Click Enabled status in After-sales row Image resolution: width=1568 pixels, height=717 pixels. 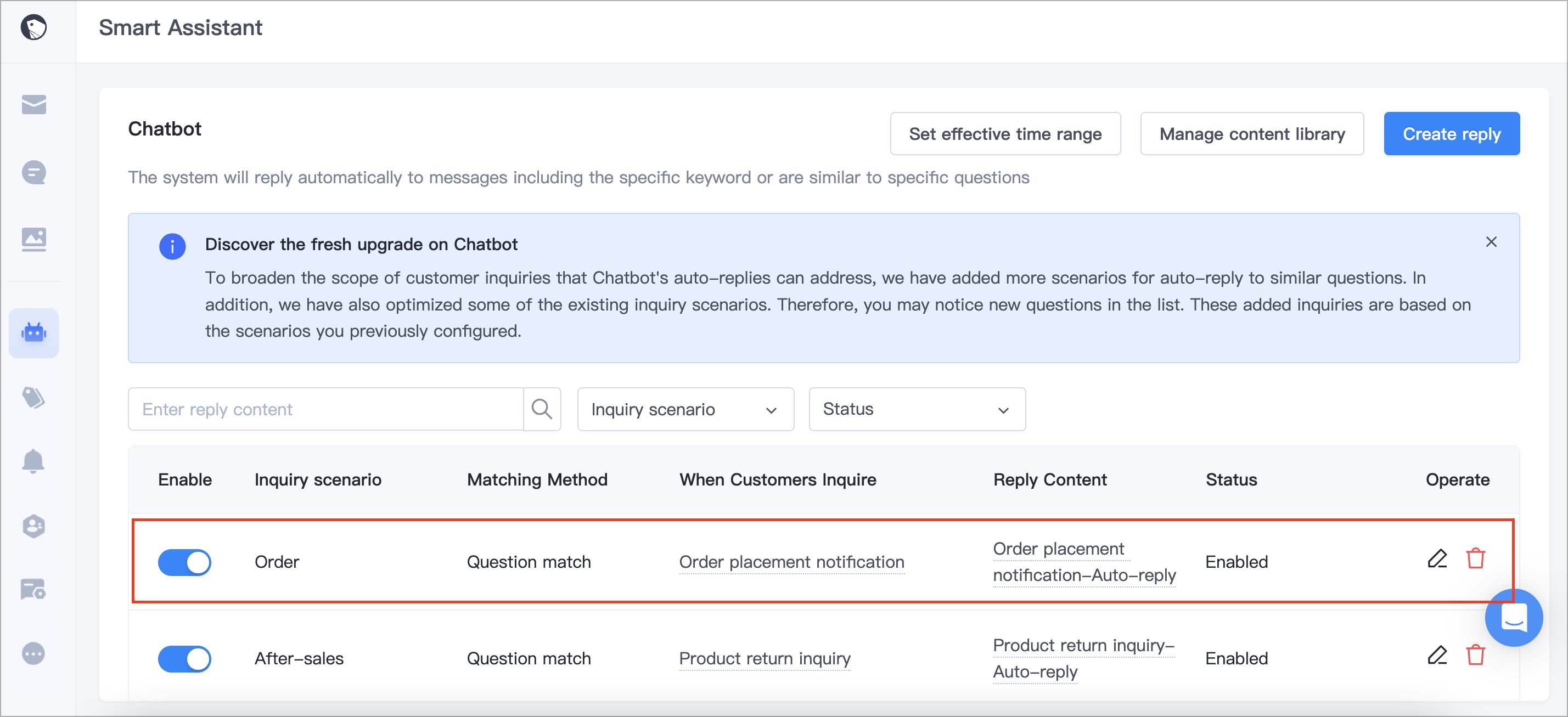pos(1237,658)
